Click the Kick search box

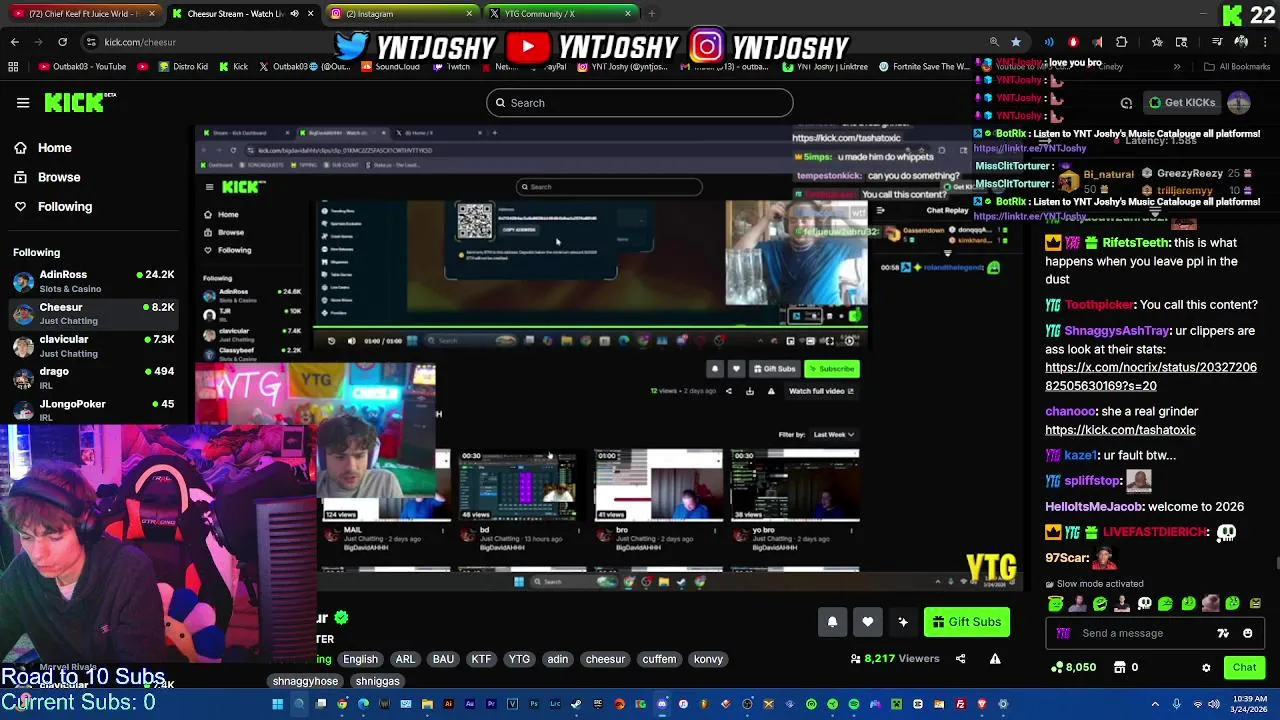640,103
